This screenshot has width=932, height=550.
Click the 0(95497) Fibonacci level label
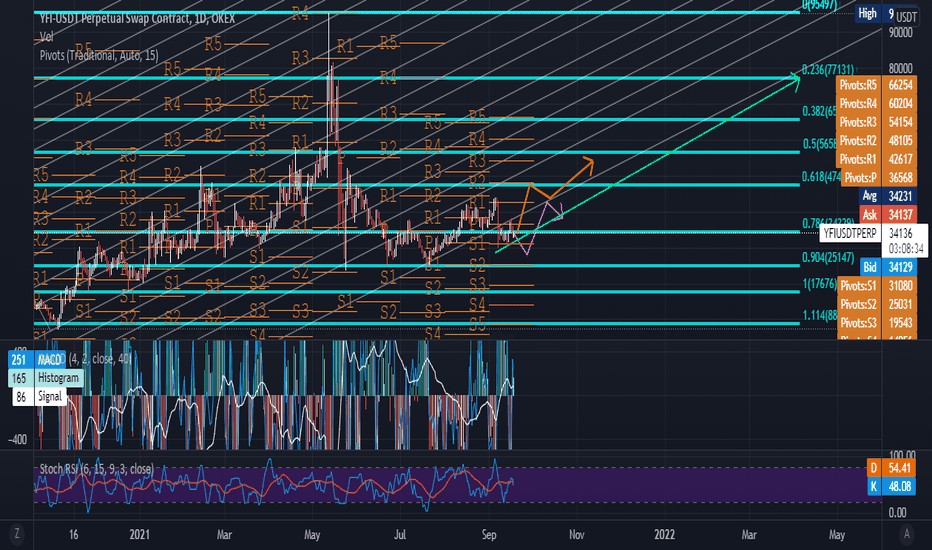click(820, 5)
